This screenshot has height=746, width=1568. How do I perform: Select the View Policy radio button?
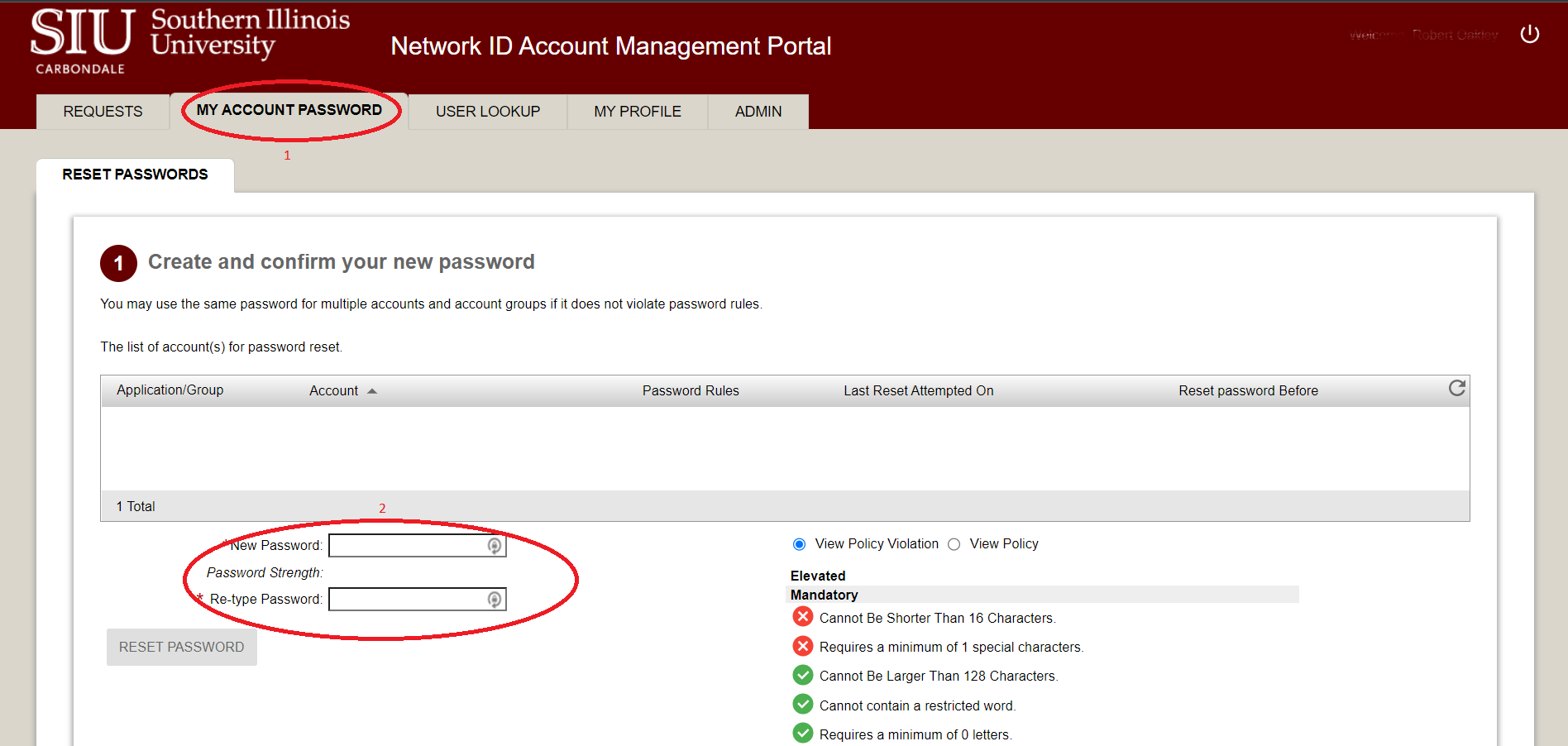click(954, 544)
